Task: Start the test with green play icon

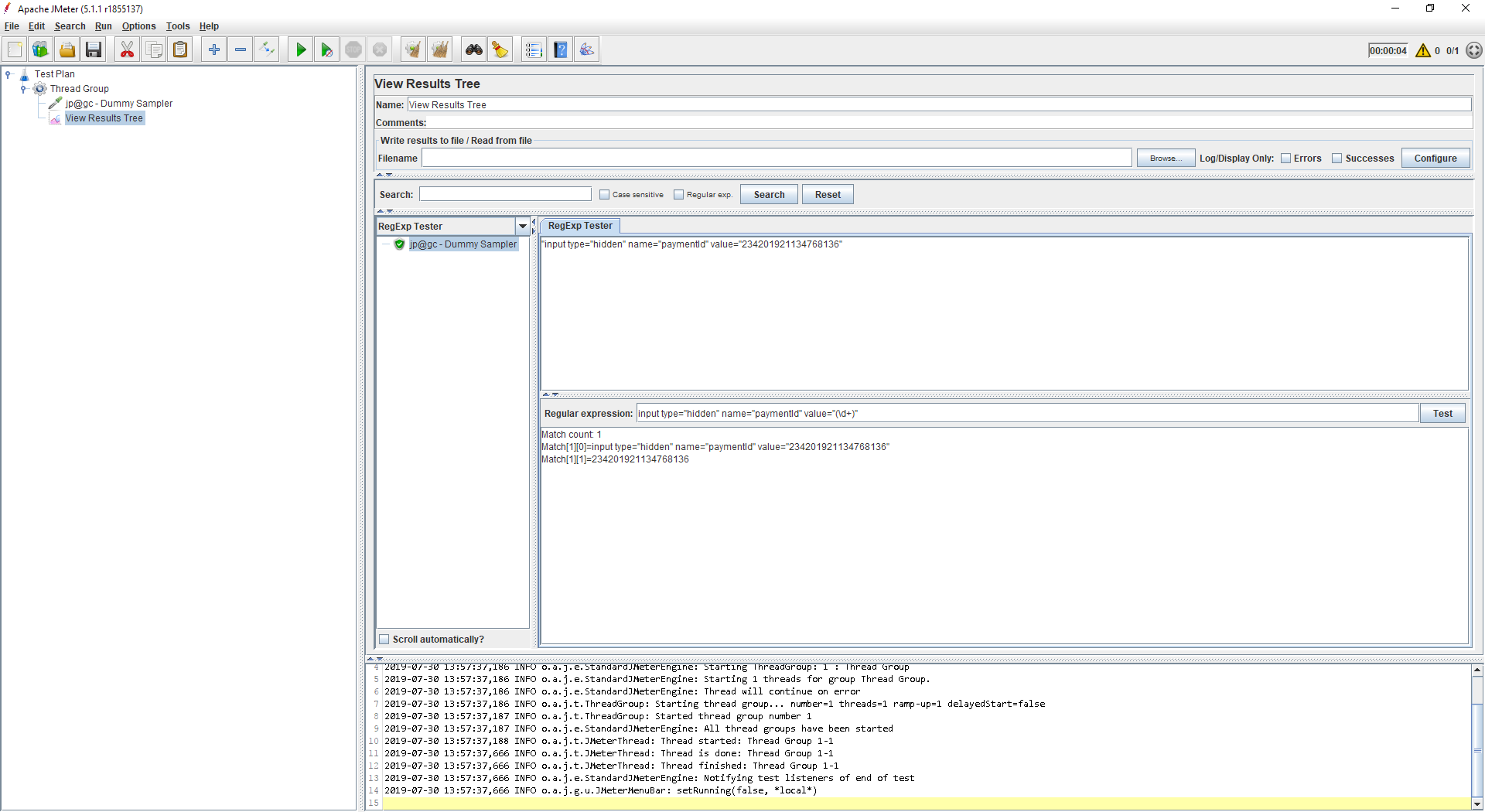Action: point(301,50)
